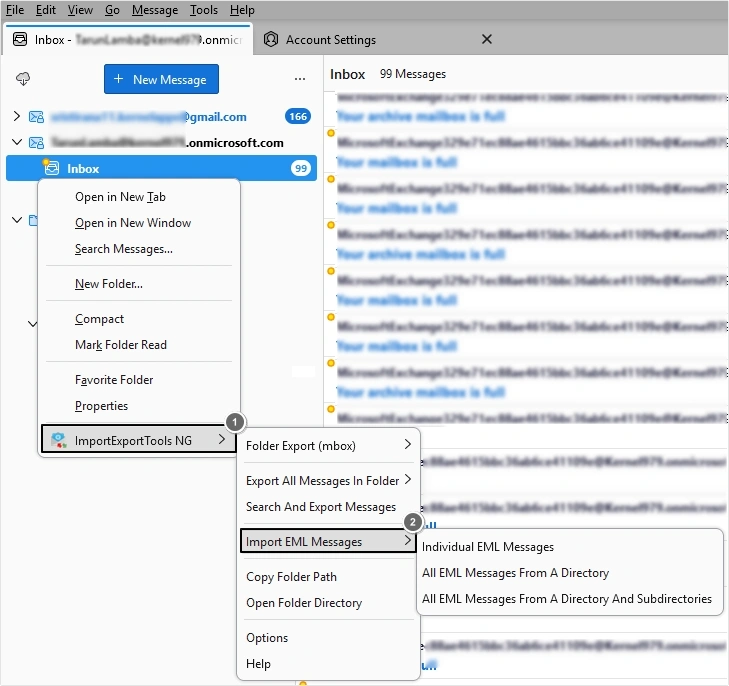Open the Edit menu
This screenshot has width=729, height=686.
(46, 10)
